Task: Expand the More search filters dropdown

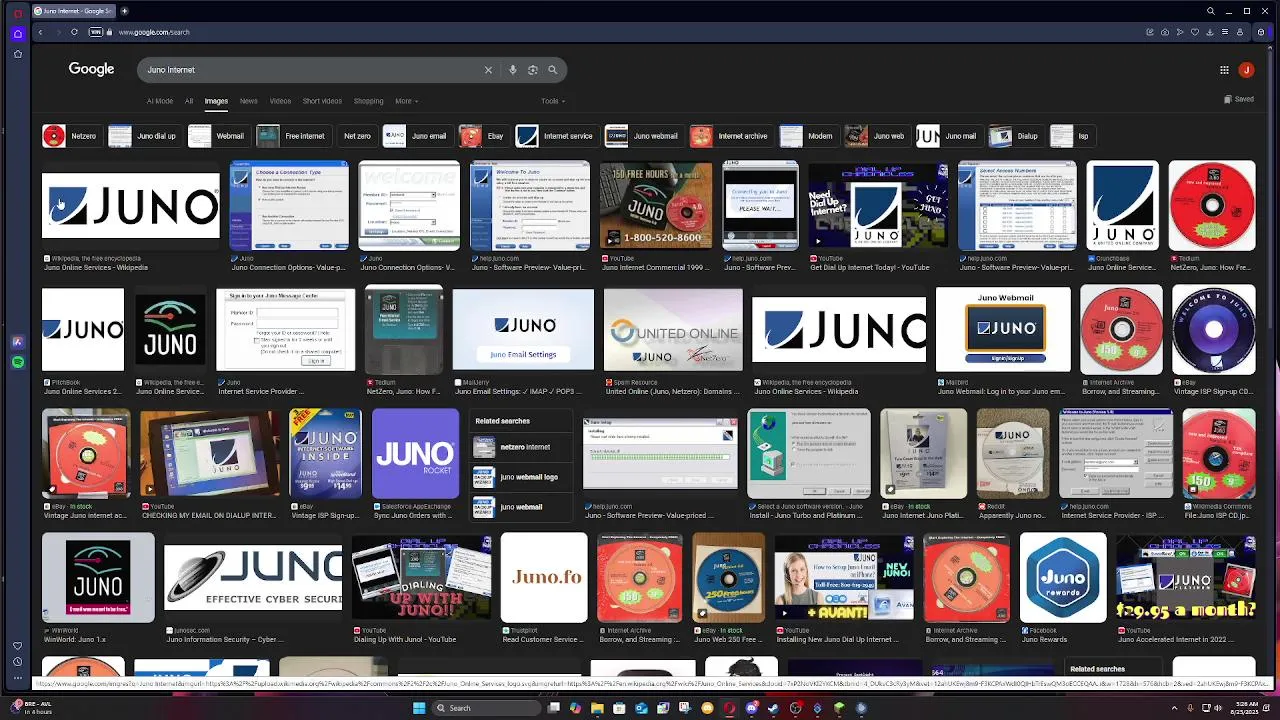Action: click(x=406, y=101)
